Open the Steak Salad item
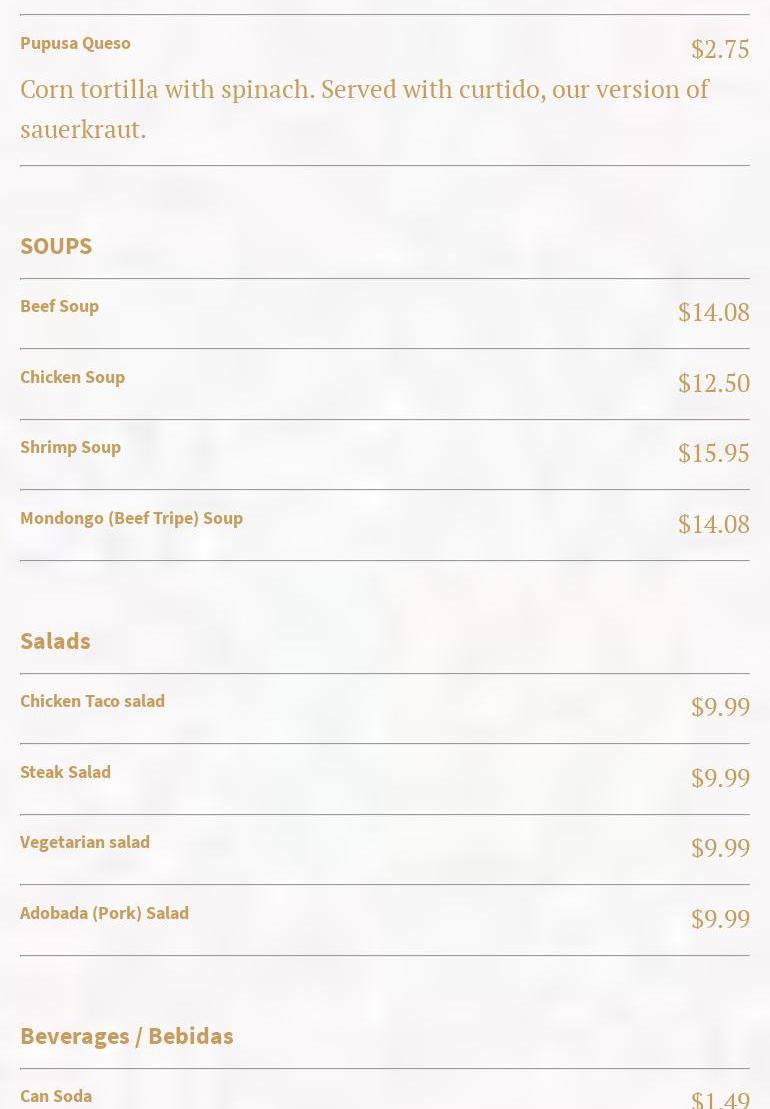The image size is (770, 1109). (65, 772)
